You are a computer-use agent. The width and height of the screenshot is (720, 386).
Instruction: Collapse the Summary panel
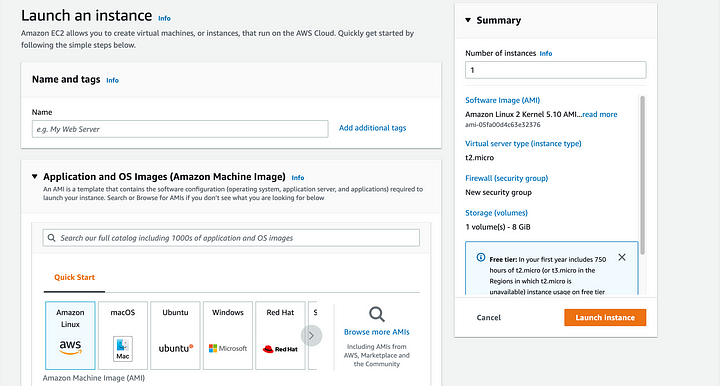[468, 20]
